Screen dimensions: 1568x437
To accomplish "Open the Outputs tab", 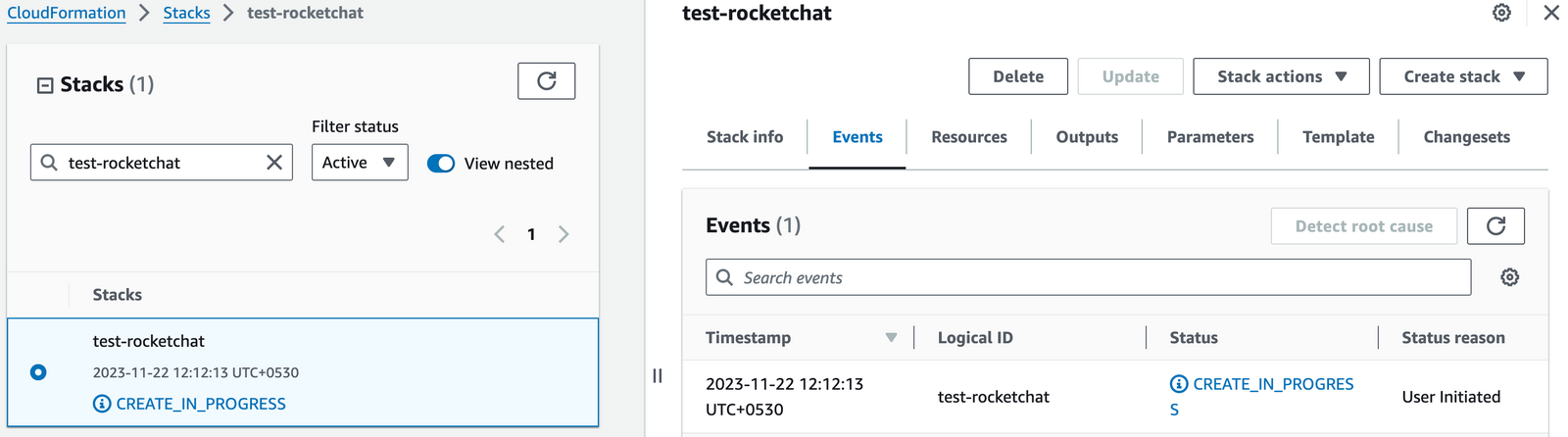I will (x=1087, y=137).
